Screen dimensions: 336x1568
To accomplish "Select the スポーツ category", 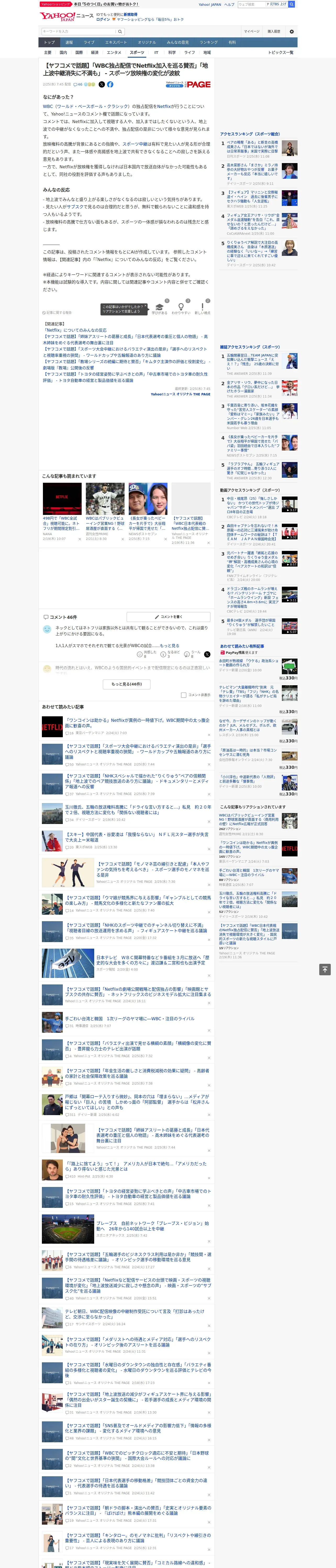I will pos(137,52).
